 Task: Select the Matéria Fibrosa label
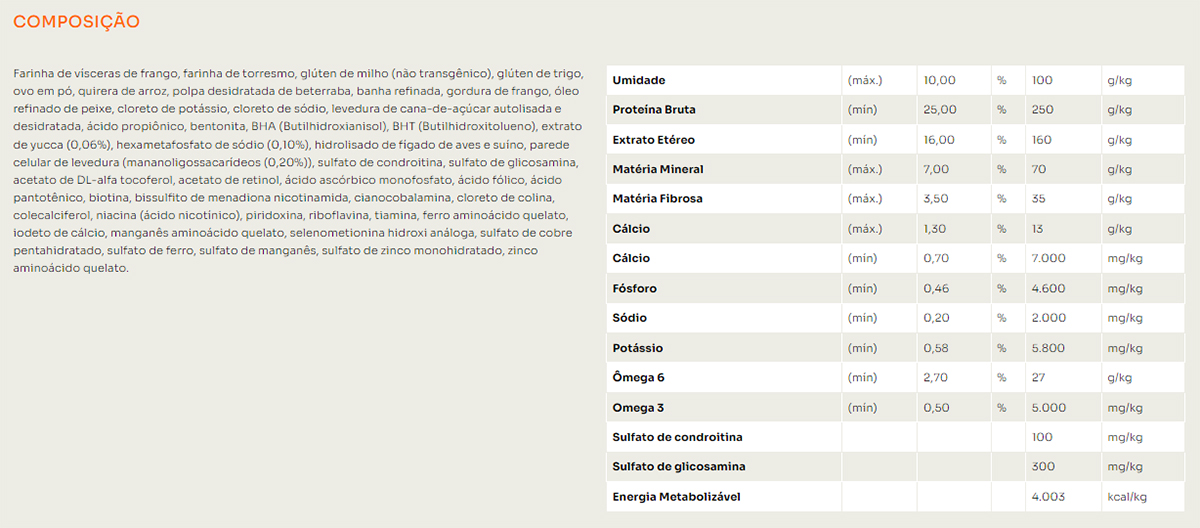[657, 199]
